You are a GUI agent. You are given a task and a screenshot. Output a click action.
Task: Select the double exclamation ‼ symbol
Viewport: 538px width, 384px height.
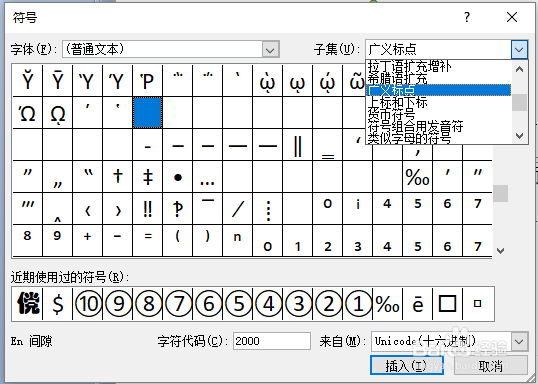point(148,209)
